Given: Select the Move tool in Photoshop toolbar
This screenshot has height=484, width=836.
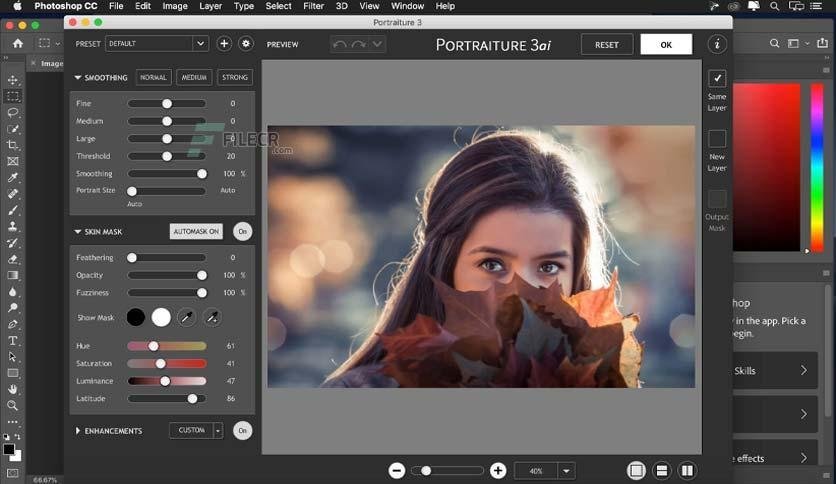Looking at the screenshot, I should 13,80.
